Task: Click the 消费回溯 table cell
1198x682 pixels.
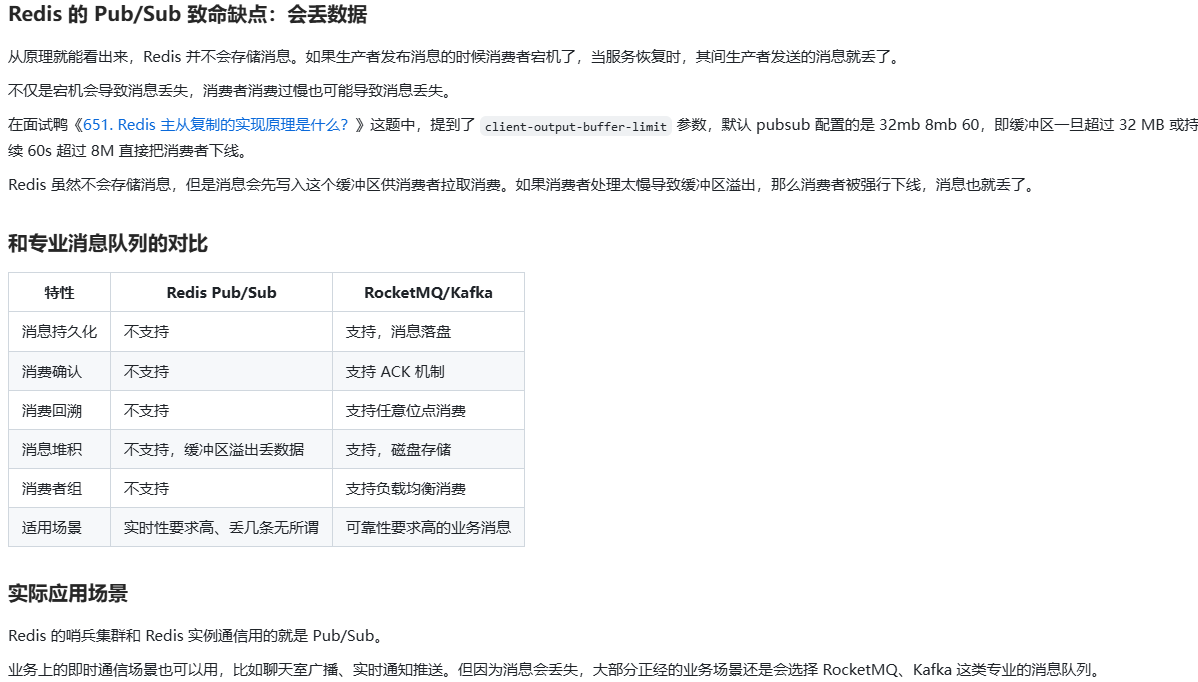Action: tap(60, 410)
